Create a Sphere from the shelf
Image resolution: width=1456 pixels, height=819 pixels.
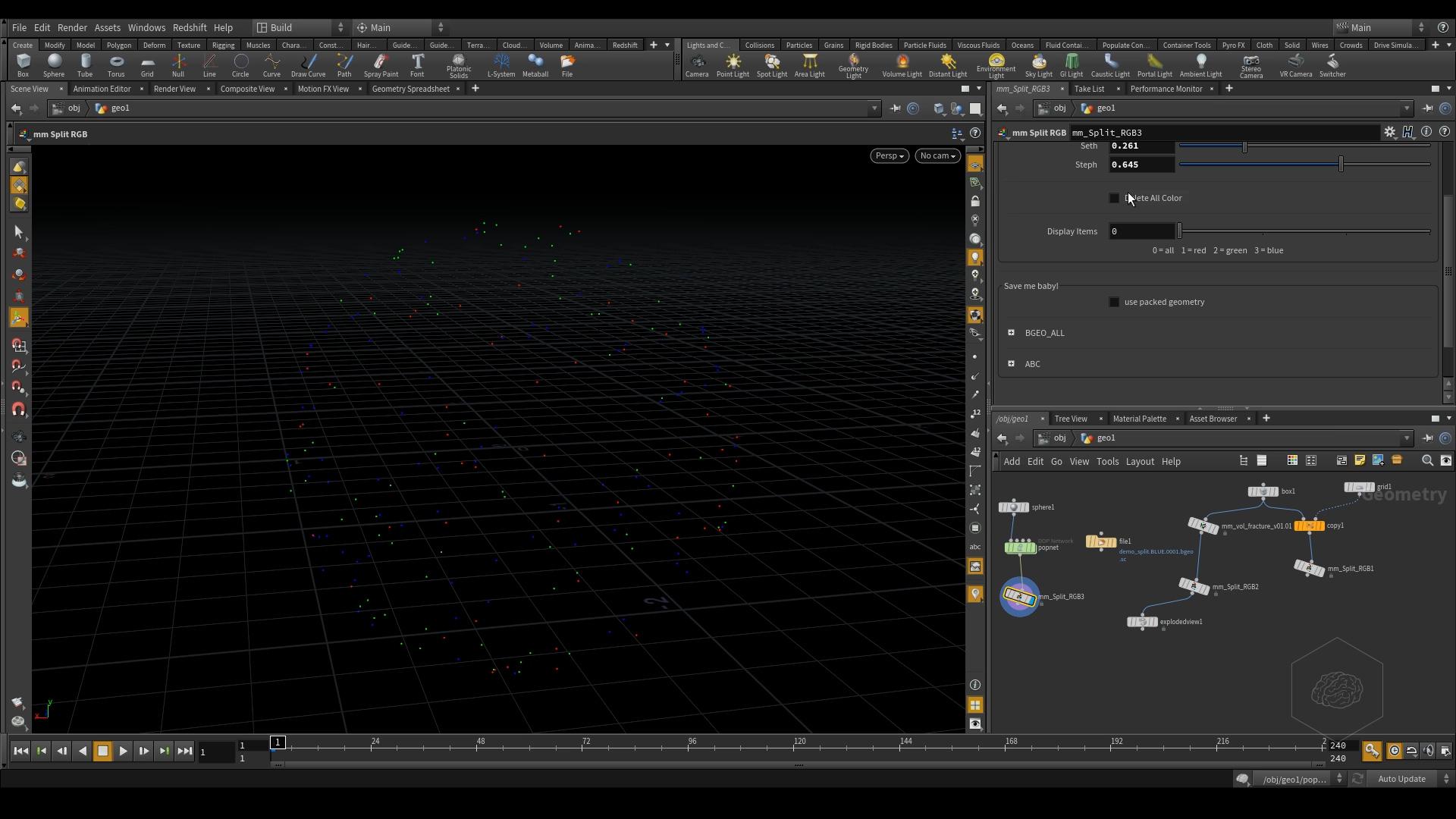pyautogui.click(x=54, y=65)
